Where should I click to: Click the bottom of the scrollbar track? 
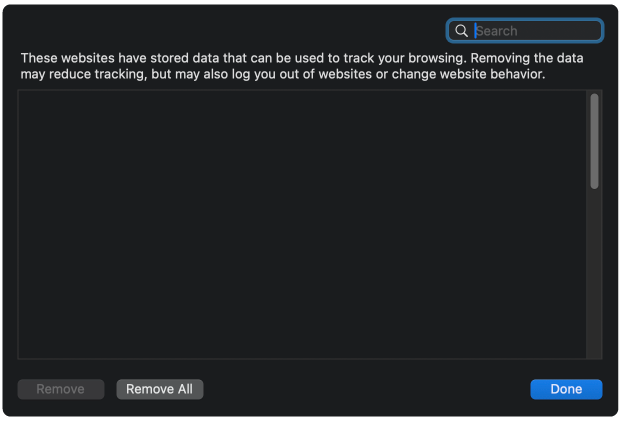click(594, 352)
